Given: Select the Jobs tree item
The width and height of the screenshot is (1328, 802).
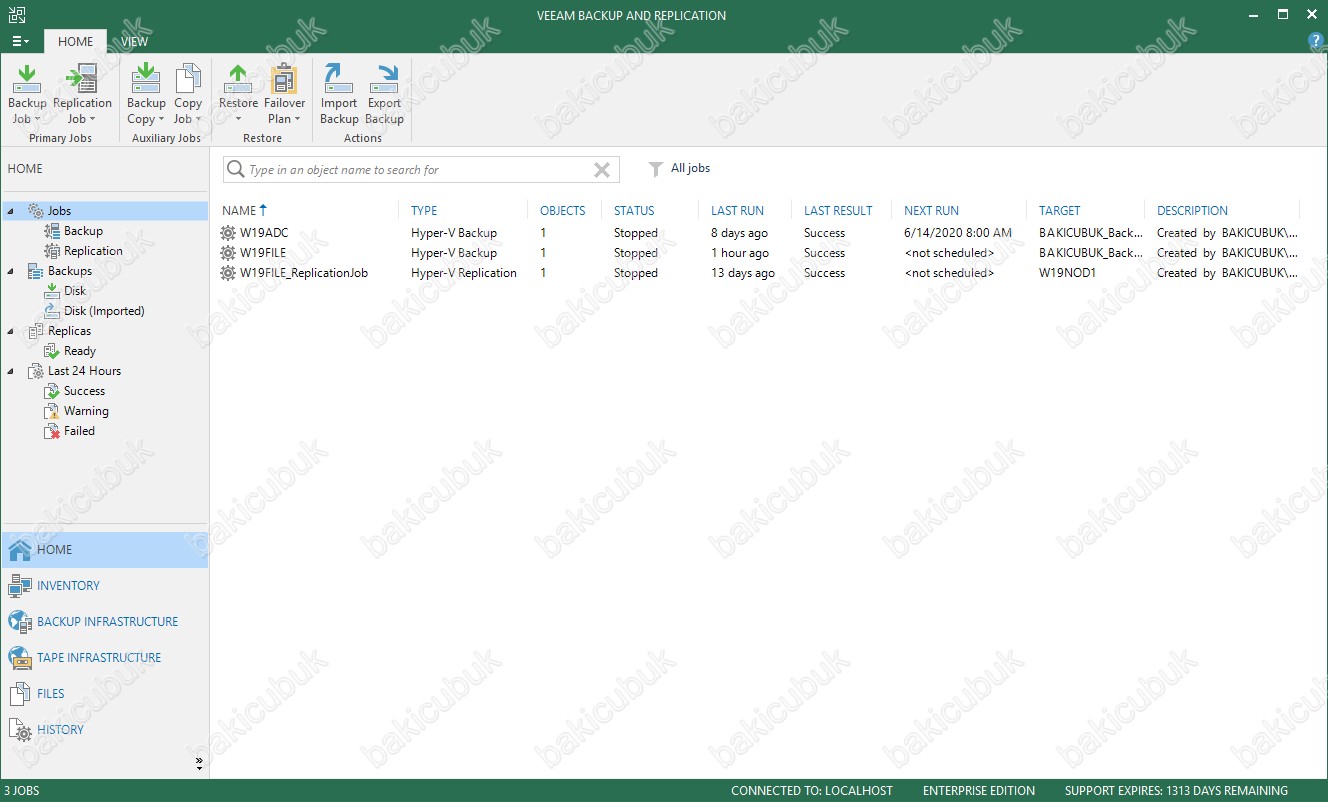Looking at the screenshot, I should click(59, 211).
